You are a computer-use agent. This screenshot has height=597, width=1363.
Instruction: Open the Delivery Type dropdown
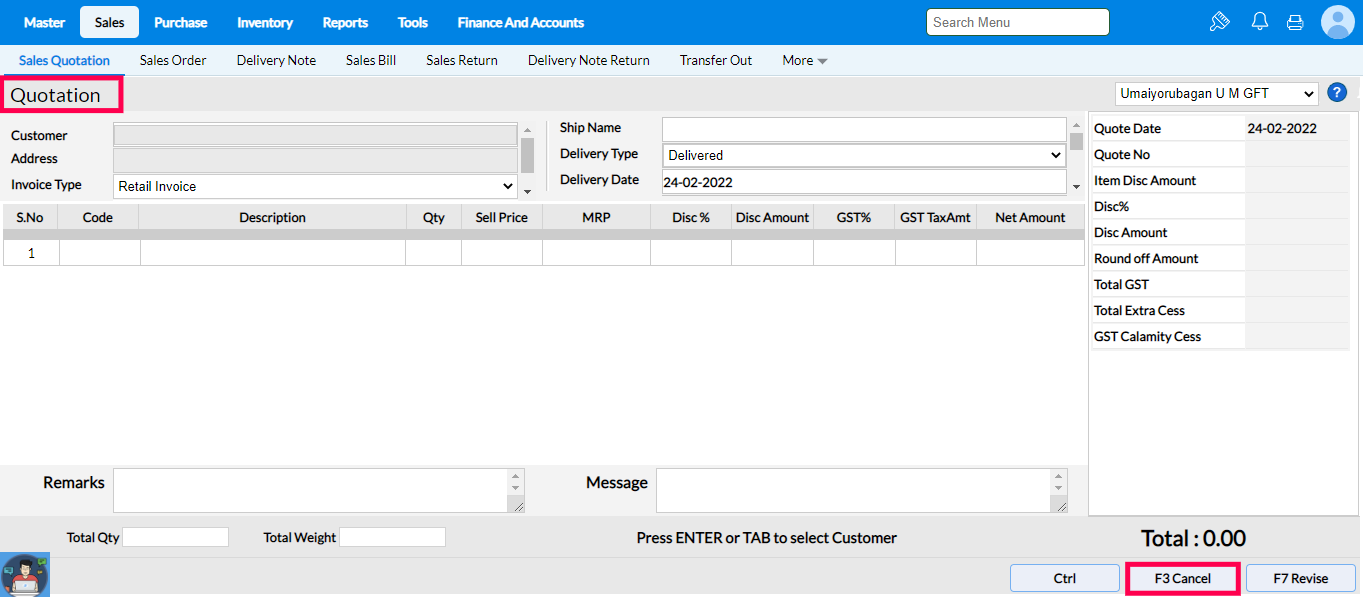pyautogui.click(x=864, y=155)
